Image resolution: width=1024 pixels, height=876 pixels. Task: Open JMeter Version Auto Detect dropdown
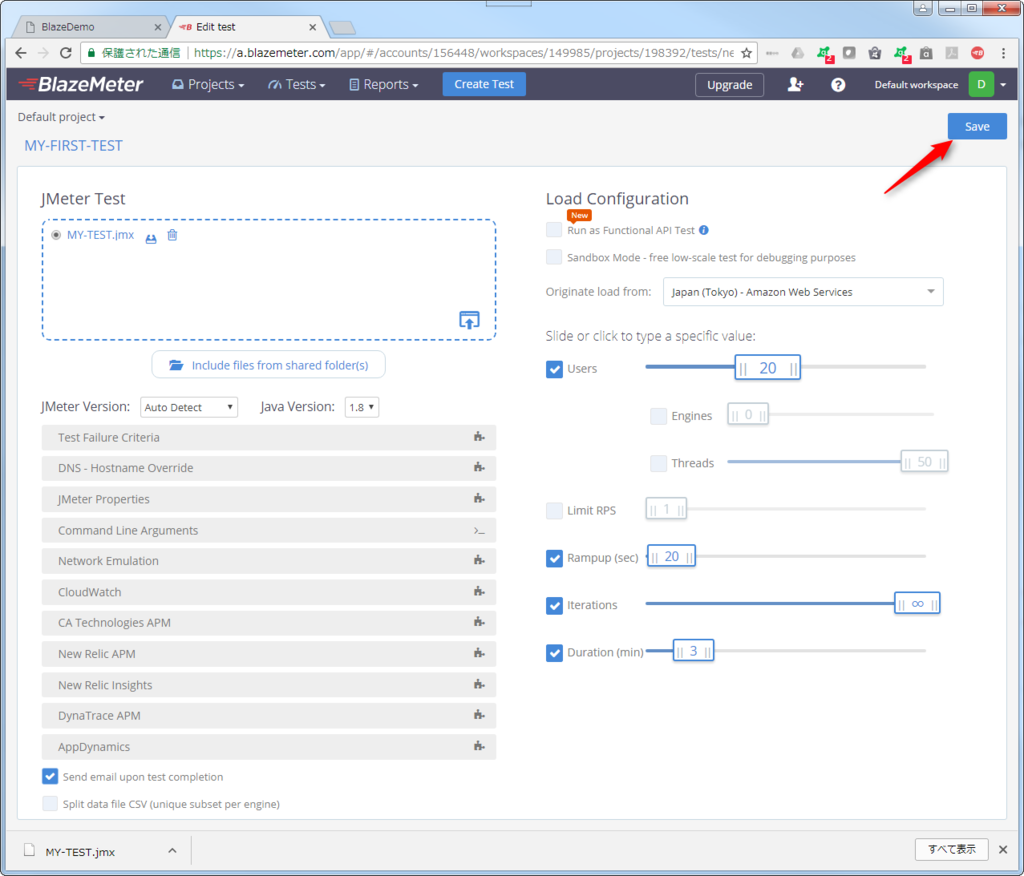click(189, 407)
